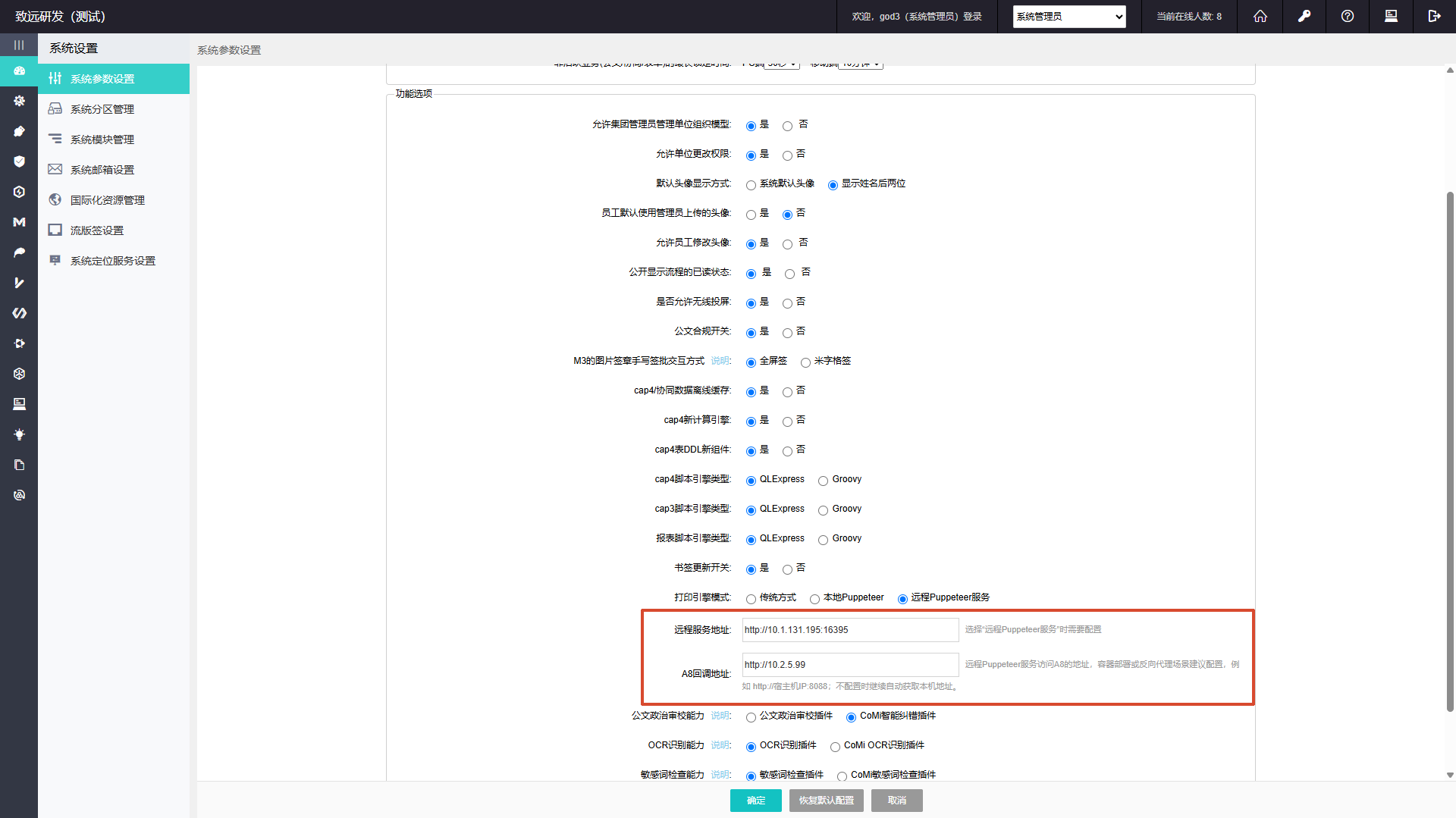Viewport: 1456px width, 818px height.
Task: Click the logout icon at top right
Action: tap(1434, 16)
